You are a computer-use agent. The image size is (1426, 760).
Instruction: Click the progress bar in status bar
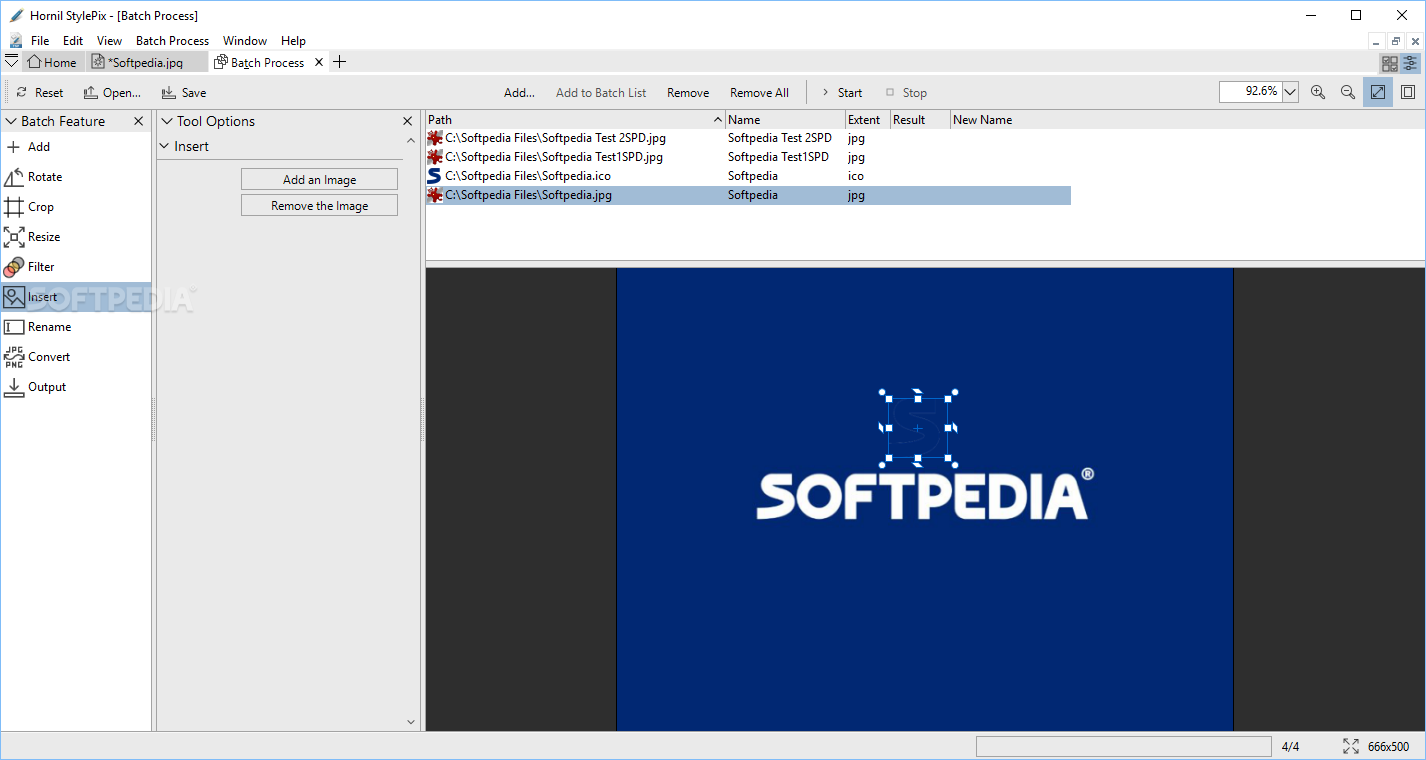coord(1123,746)
